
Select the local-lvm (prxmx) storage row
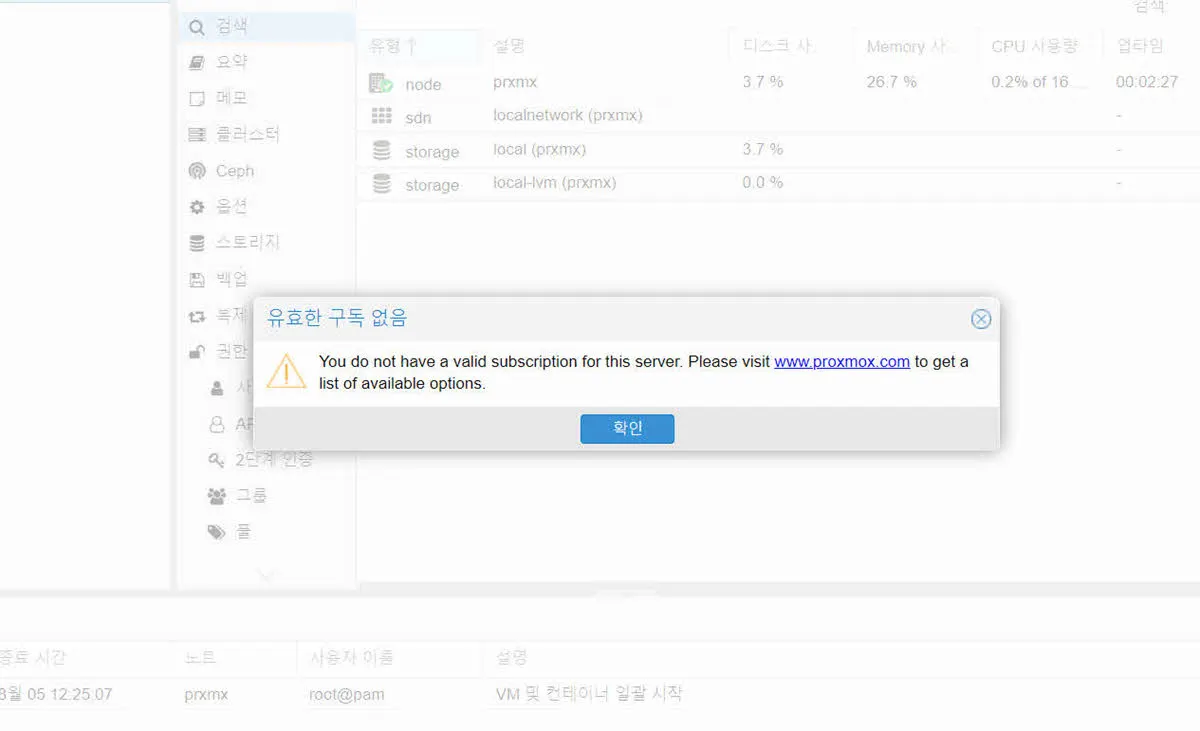point(780,183)
